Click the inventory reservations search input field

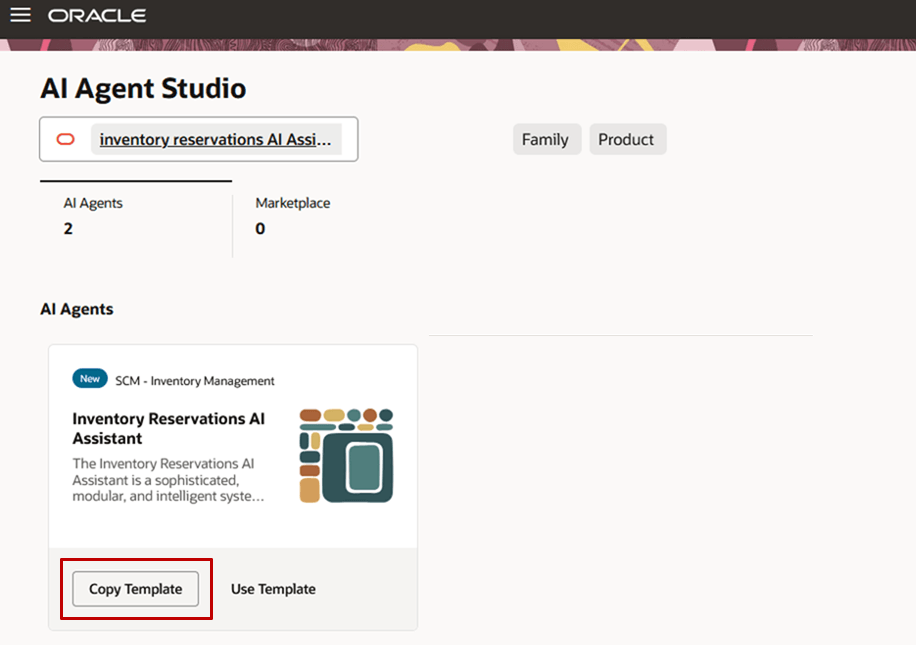(x=216, y=139)
